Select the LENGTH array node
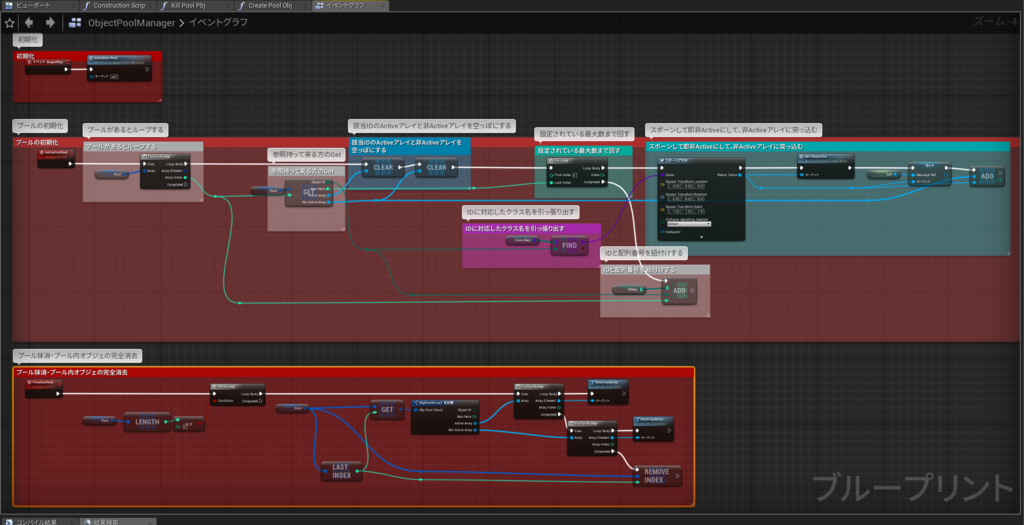The width and height of the screenshot is (1024, 525). [x=147, y=422]
